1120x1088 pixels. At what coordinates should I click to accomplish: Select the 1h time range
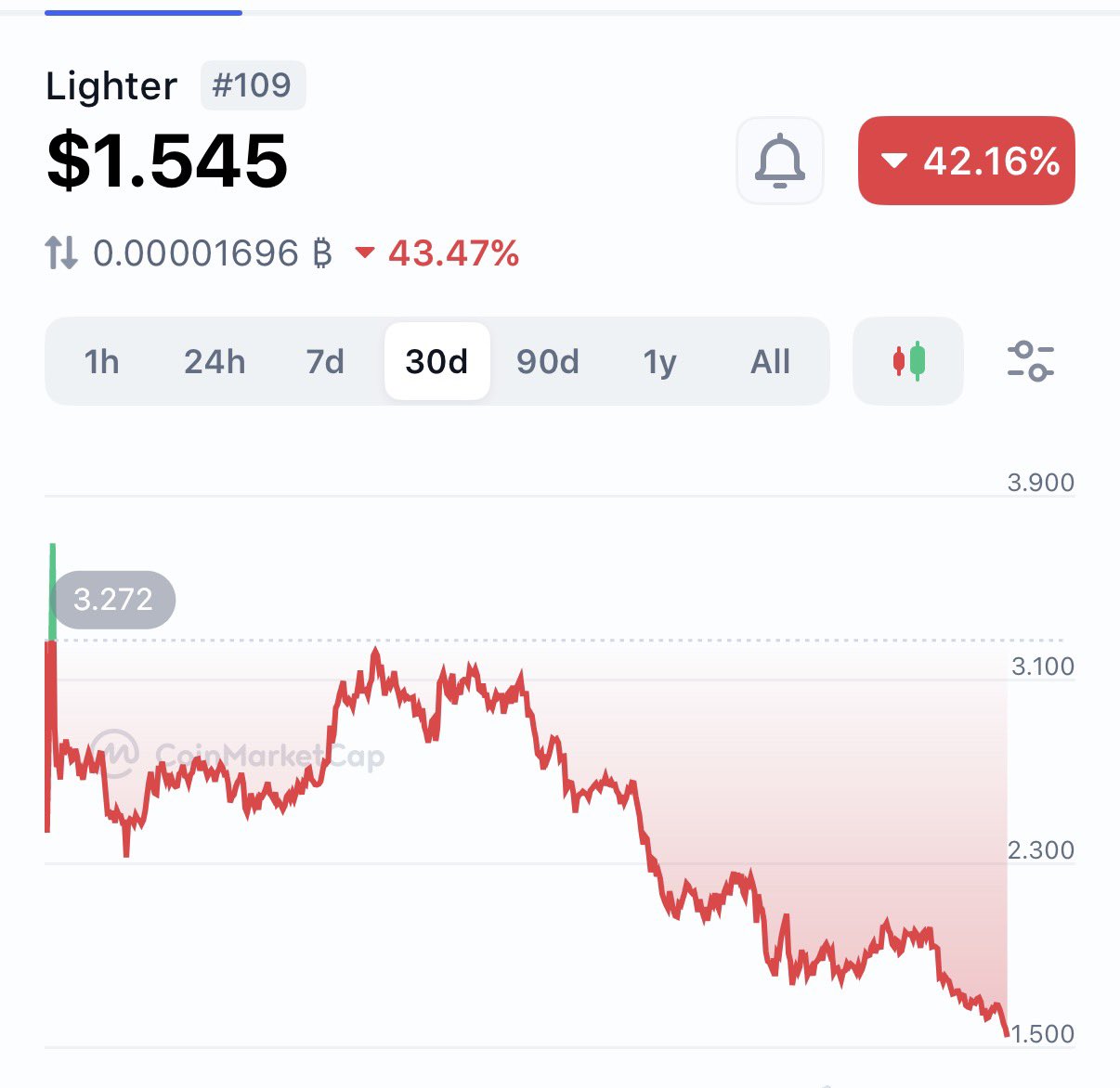pos(101,361)
